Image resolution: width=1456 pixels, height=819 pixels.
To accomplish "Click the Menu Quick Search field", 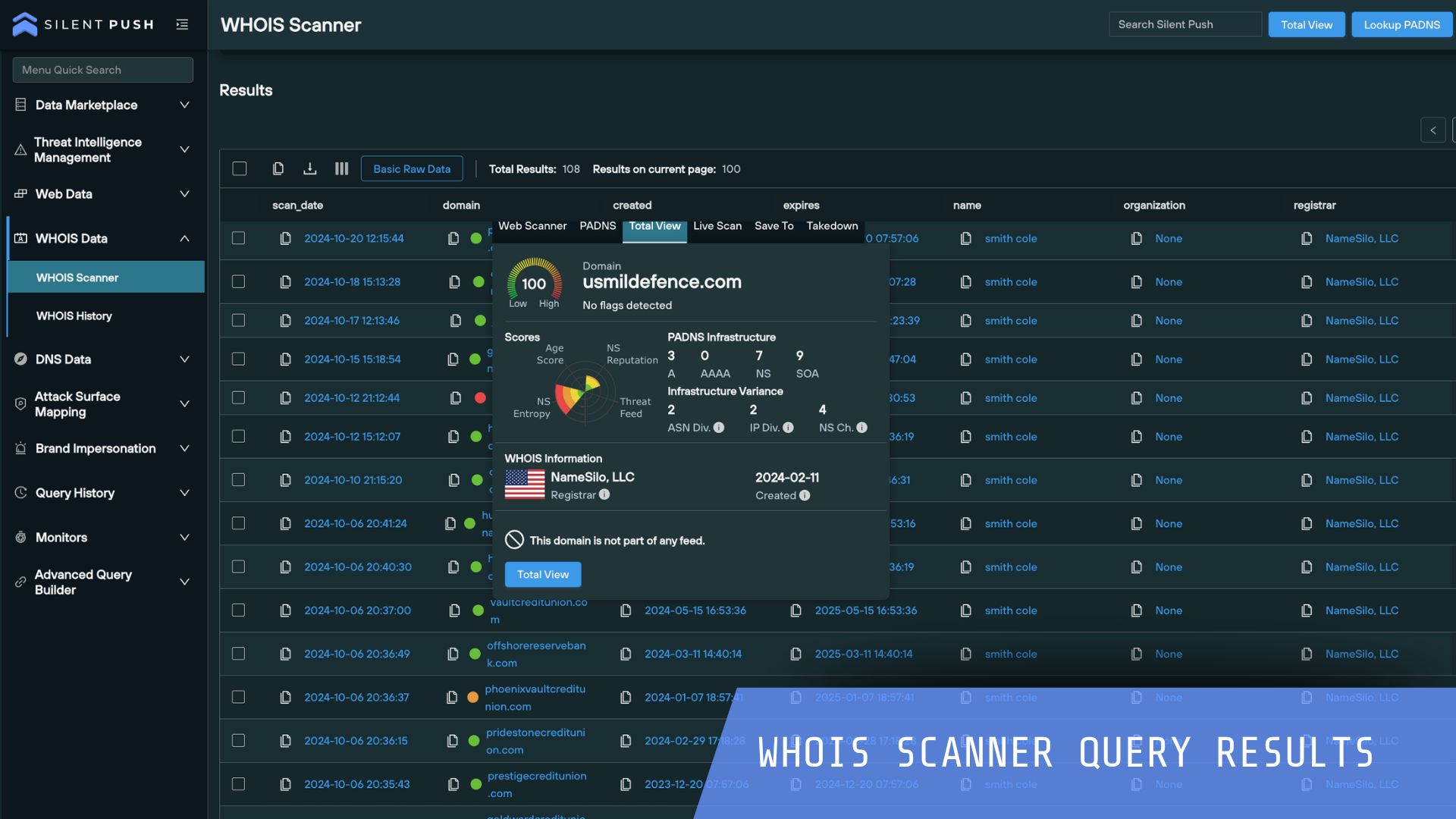I will coord(103,70).
